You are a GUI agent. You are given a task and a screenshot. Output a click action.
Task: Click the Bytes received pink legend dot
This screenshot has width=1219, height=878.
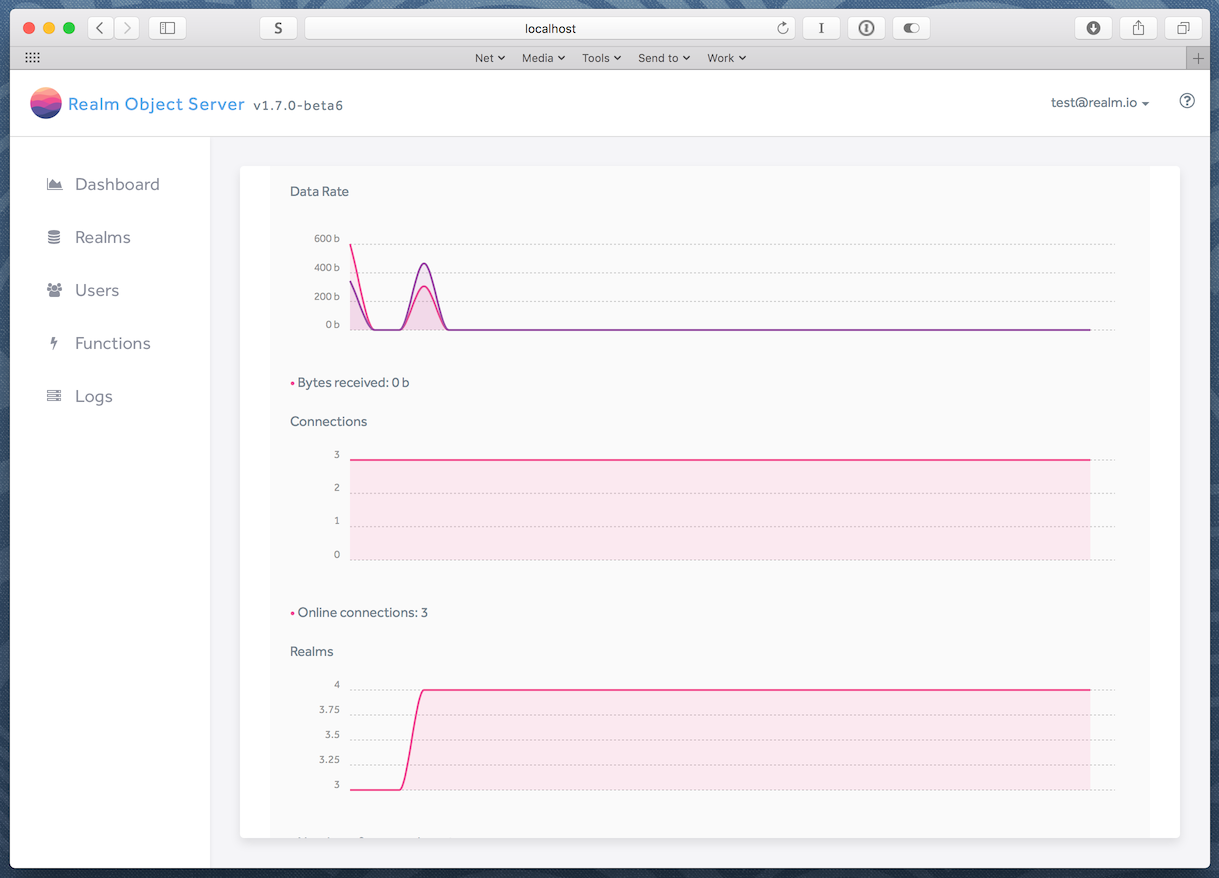click(x=292, y=384)
